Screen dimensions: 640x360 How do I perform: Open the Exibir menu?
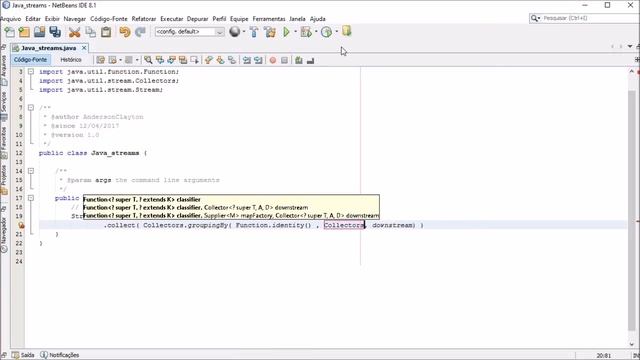(x=52, y=19)
